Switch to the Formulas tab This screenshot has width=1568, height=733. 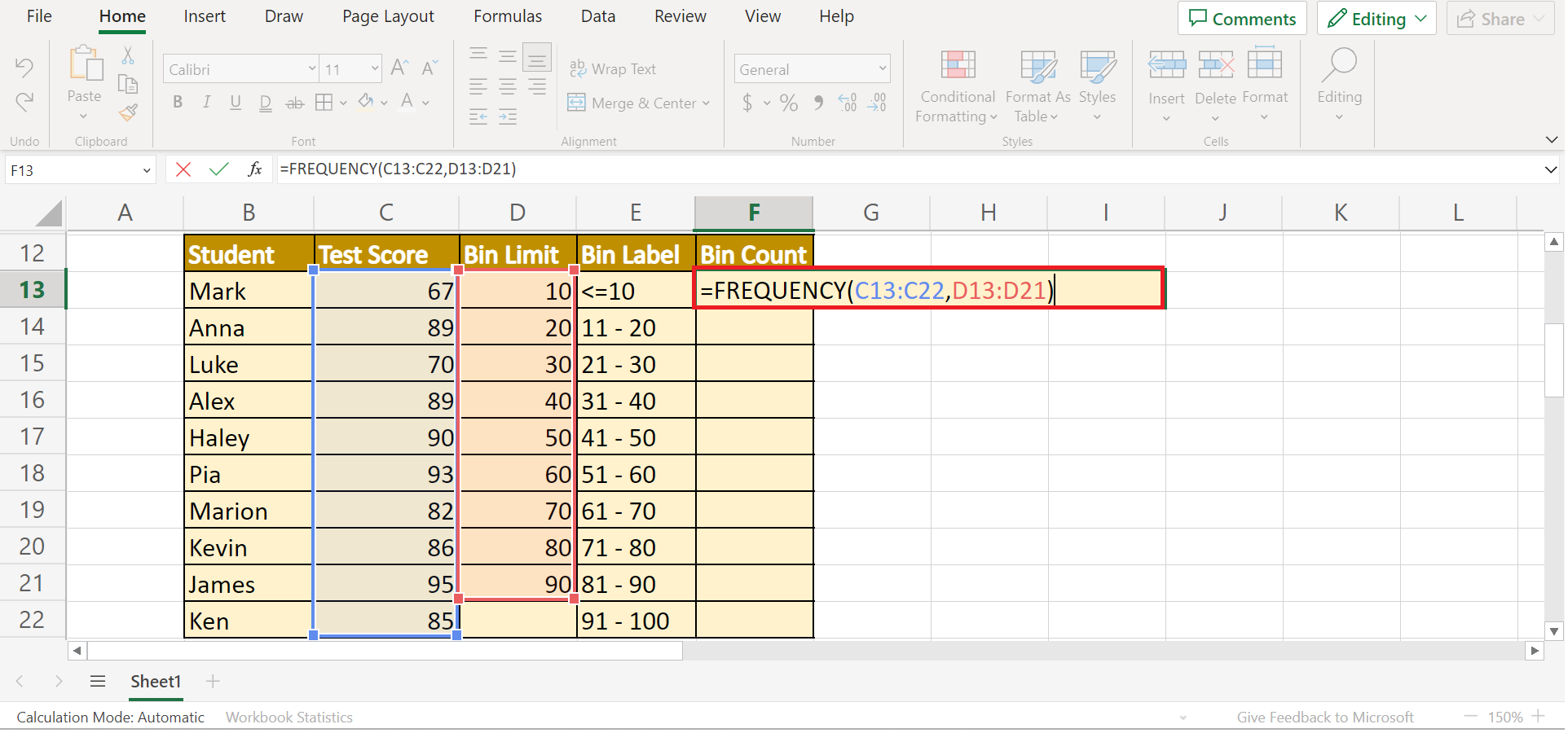click(507, 17)
